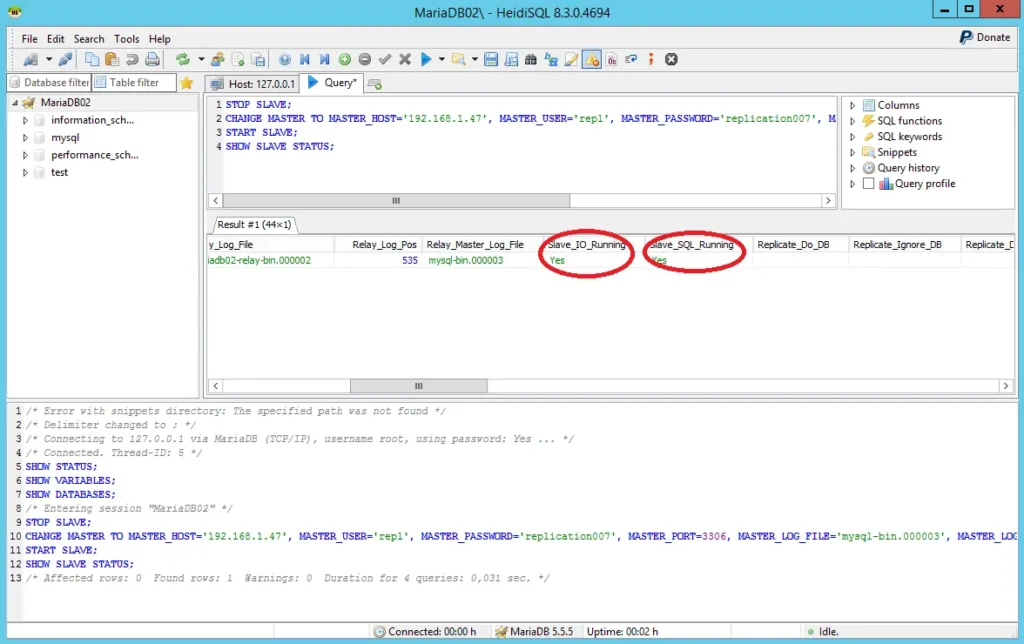Image resolution: width=1024 pixels, height=644 pixels.
Task: Select the Result #1 (44×1) tab
Action: pos(255,225)
